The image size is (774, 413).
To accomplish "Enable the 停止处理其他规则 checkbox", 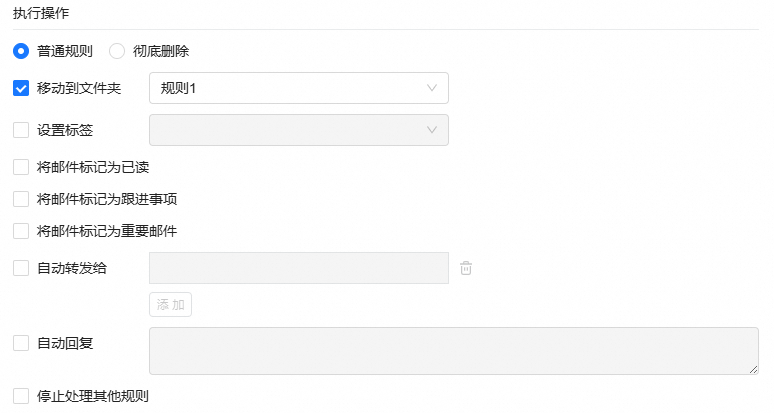I will coord(21,395).
